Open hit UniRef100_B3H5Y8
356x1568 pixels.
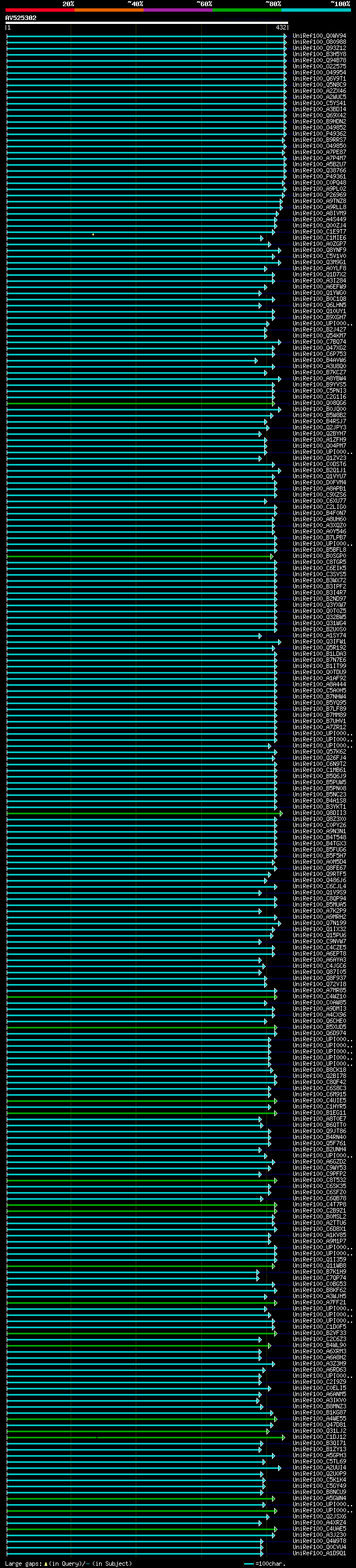point(319,54)
